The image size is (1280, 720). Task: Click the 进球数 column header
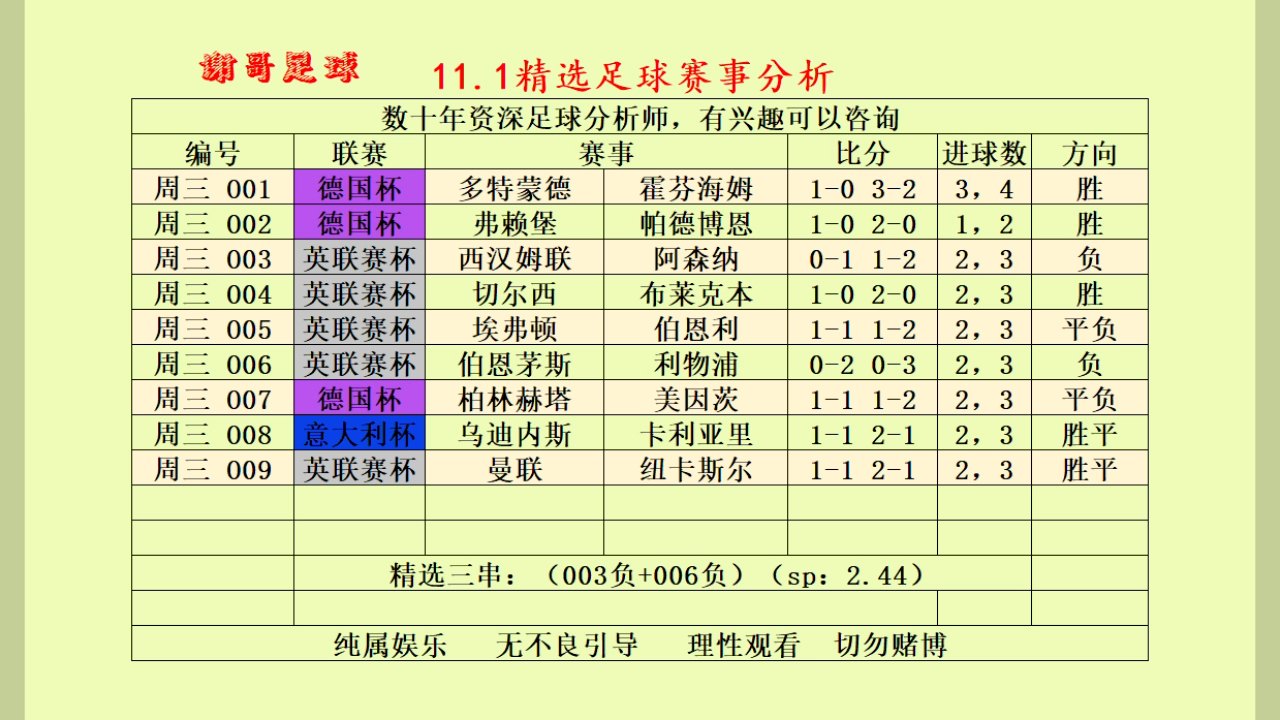tap(984, 153)
